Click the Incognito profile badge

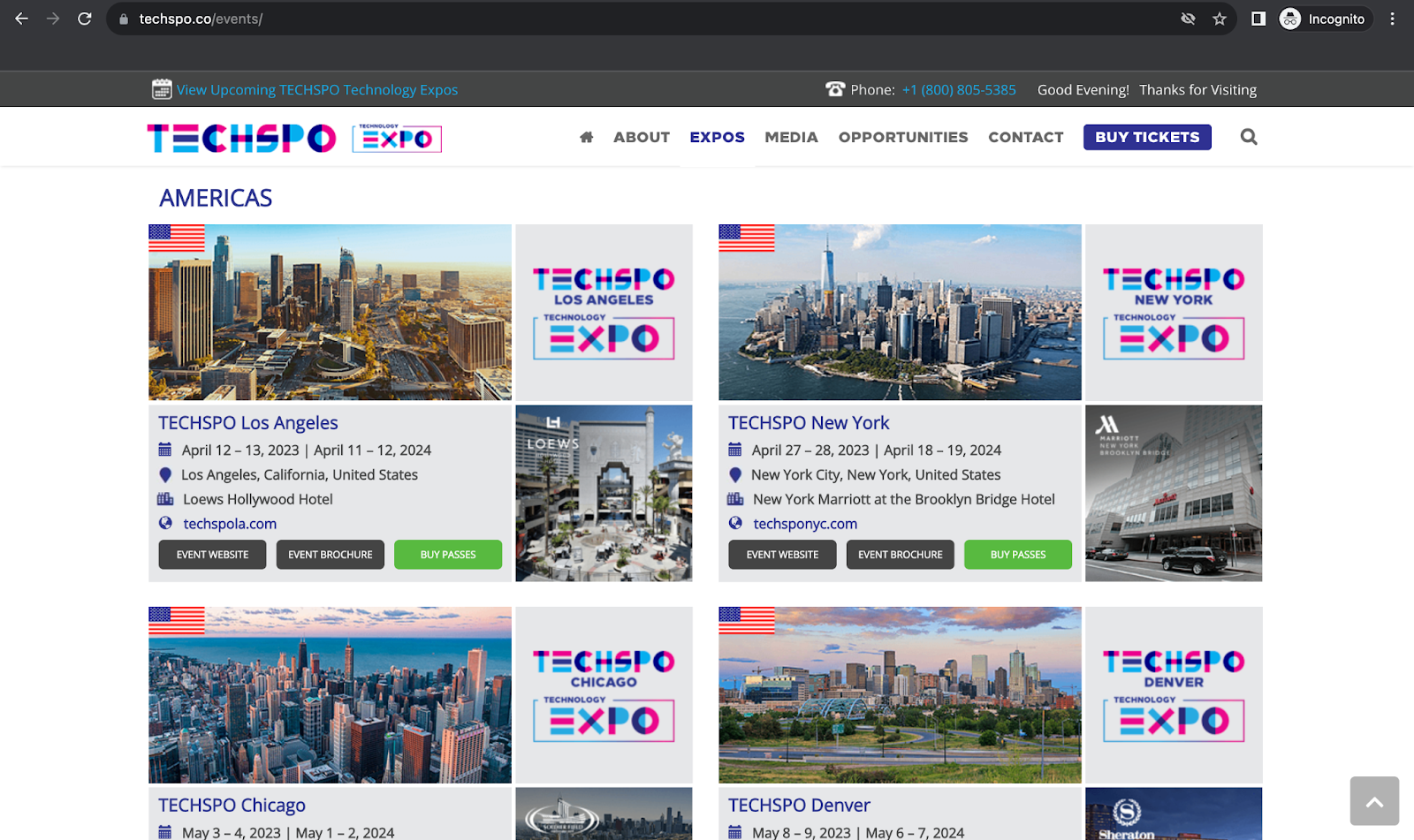1325,19
